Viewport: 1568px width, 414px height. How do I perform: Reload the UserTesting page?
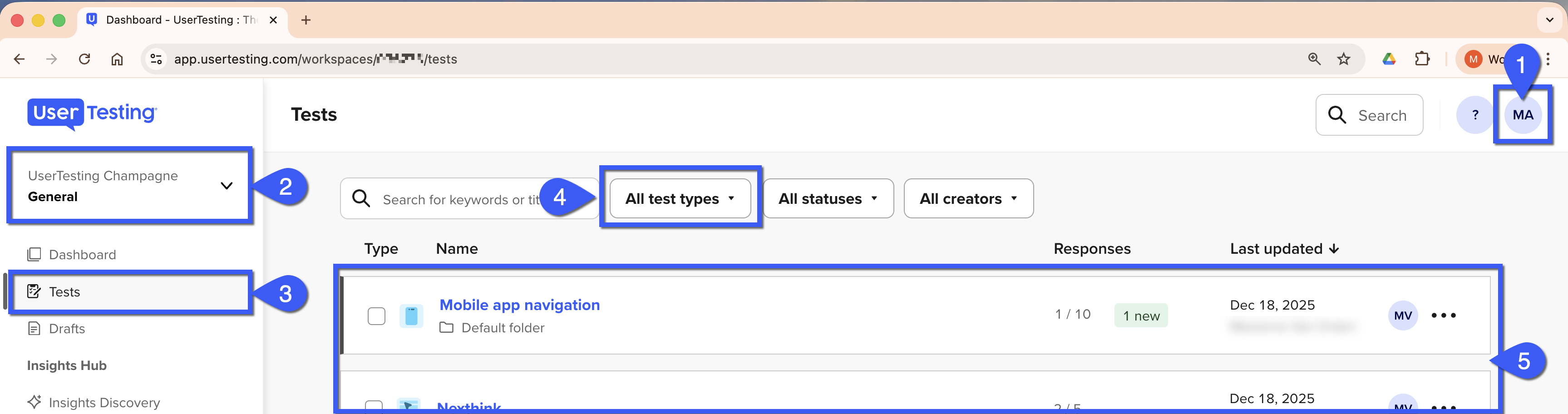84,59
